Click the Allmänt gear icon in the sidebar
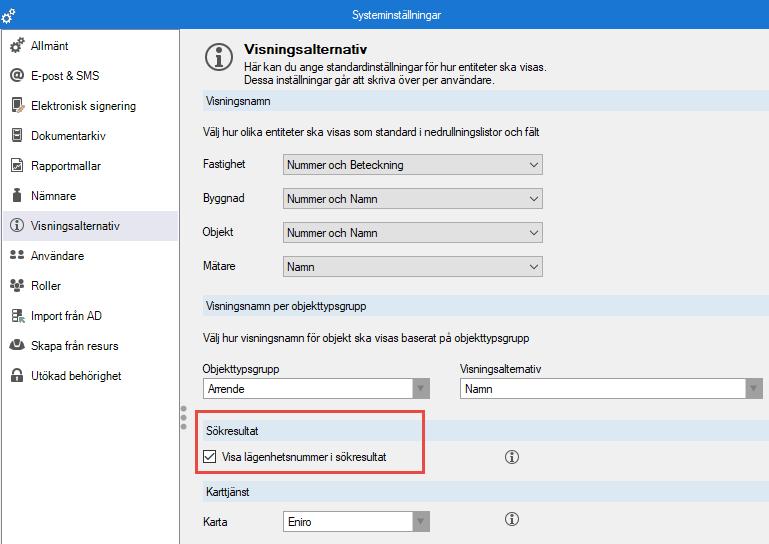This screenshot has width=769, height=544. [17, 46]
